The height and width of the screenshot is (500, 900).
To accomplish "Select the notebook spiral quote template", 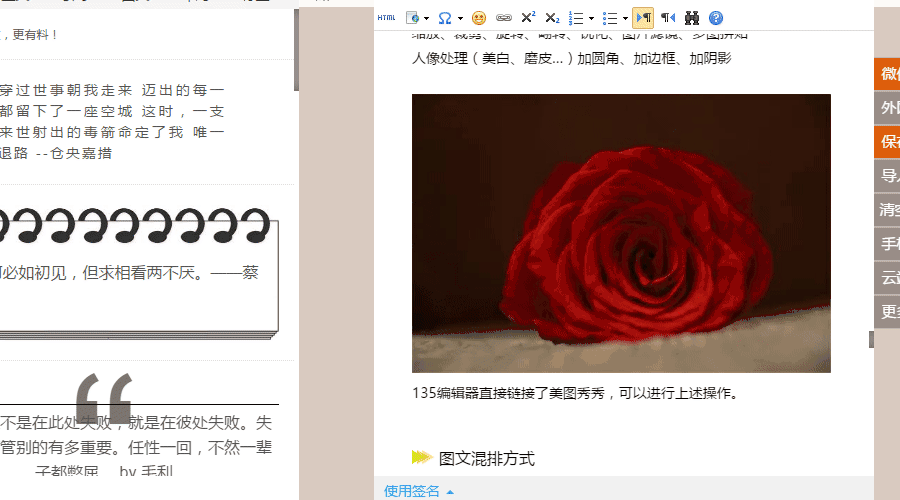I will click(x=138, y=273).
